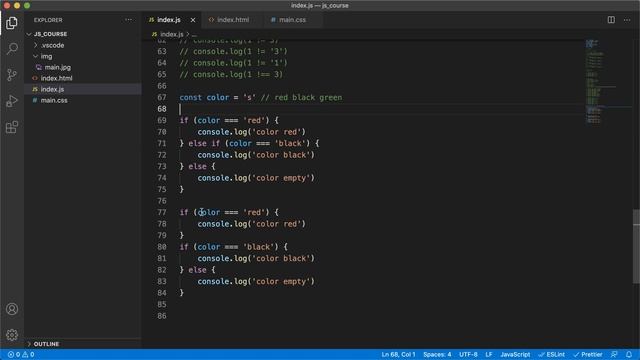Screen dimensions: 640x360
Task: Click the notifications bell in status bar
Action: click(629, 354)
